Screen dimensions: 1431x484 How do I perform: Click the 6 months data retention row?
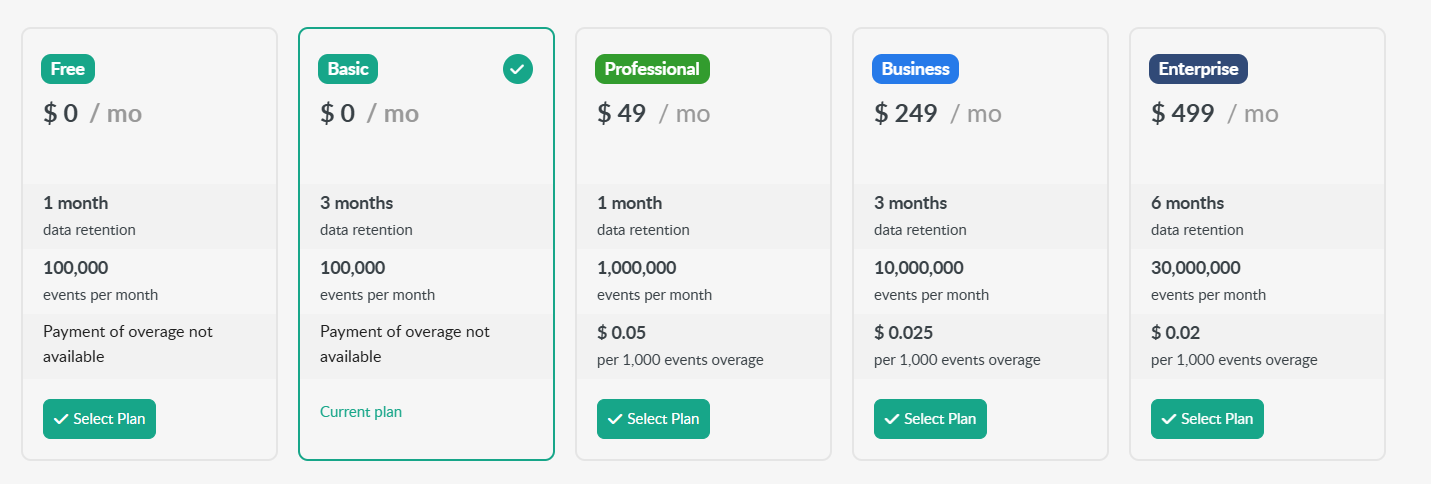pyautogui.click(x=1257, y=216)
